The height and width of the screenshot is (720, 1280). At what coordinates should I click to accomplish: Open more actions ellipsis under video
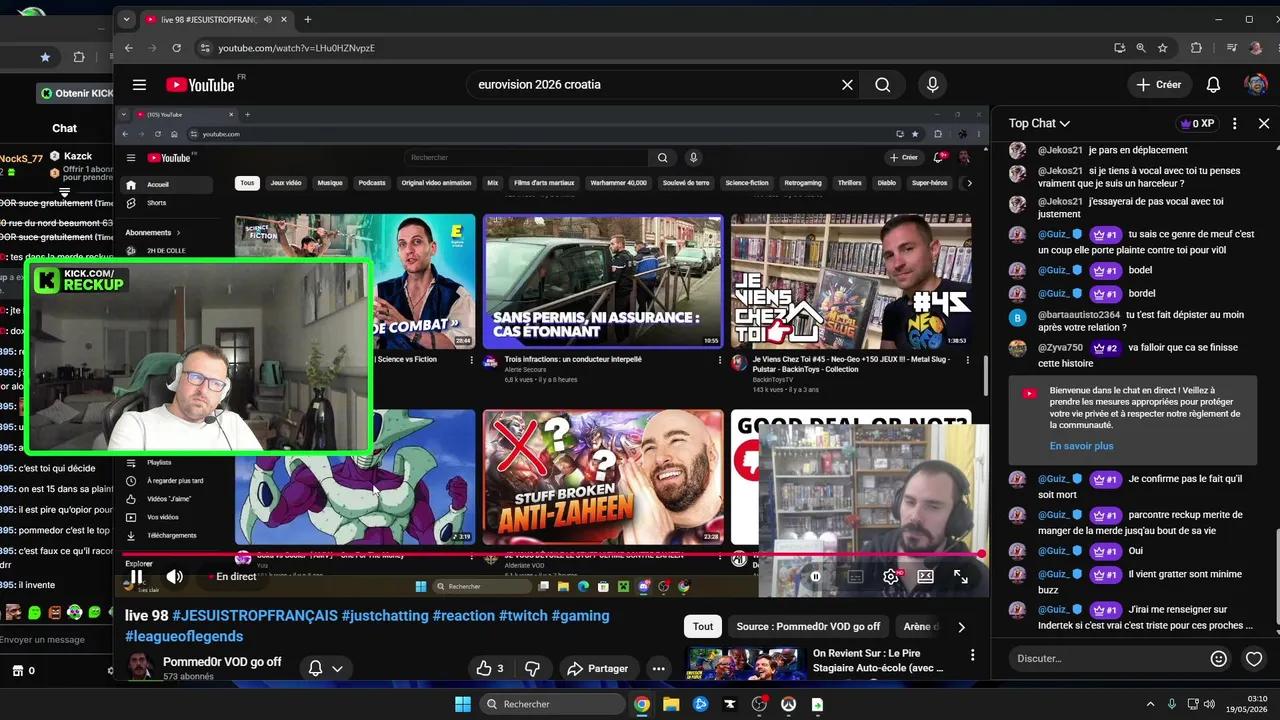pyautogui.click(x=658, y=668)
